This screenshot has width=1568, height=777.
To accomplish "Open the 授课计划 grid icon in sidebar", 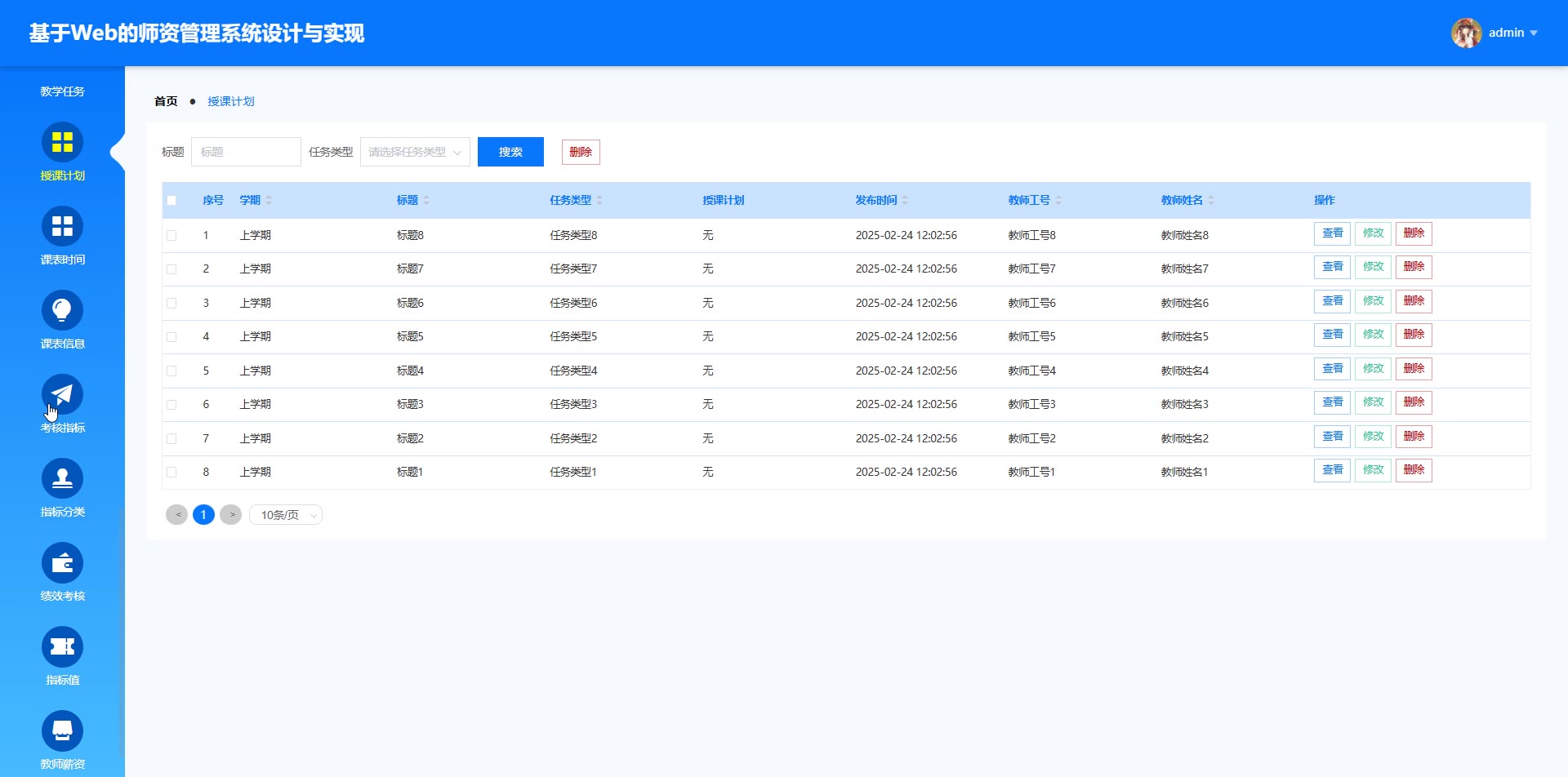I will [x=62, y=143].
